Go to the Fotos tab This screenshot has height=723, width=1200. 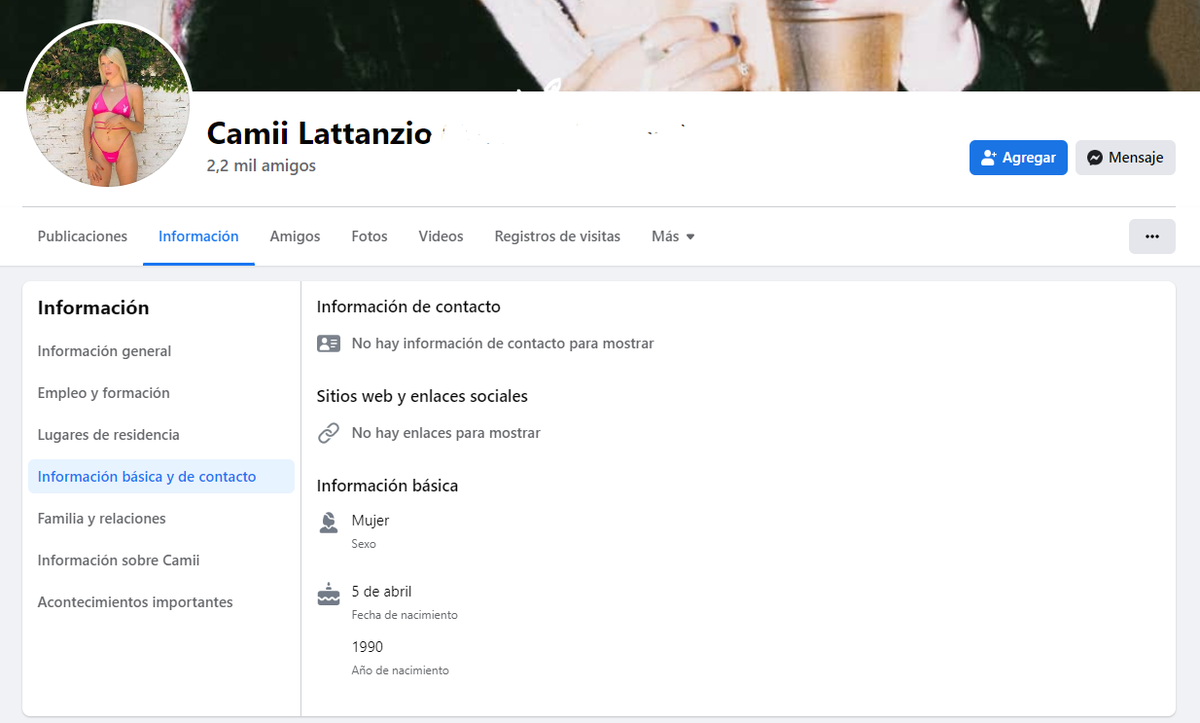[369, 237]
